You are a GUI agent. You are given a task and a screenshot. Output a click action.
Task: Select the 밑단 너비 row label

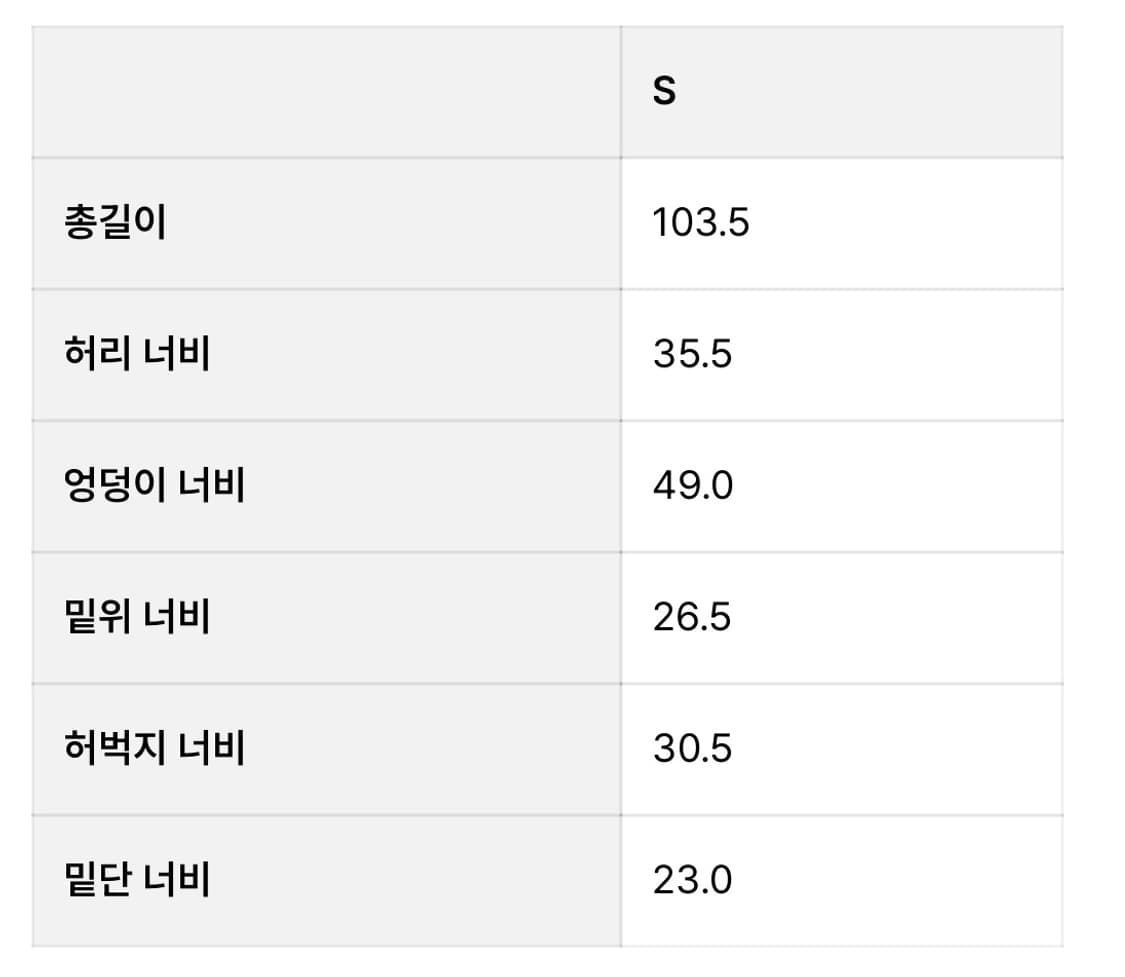pos(136,881)
